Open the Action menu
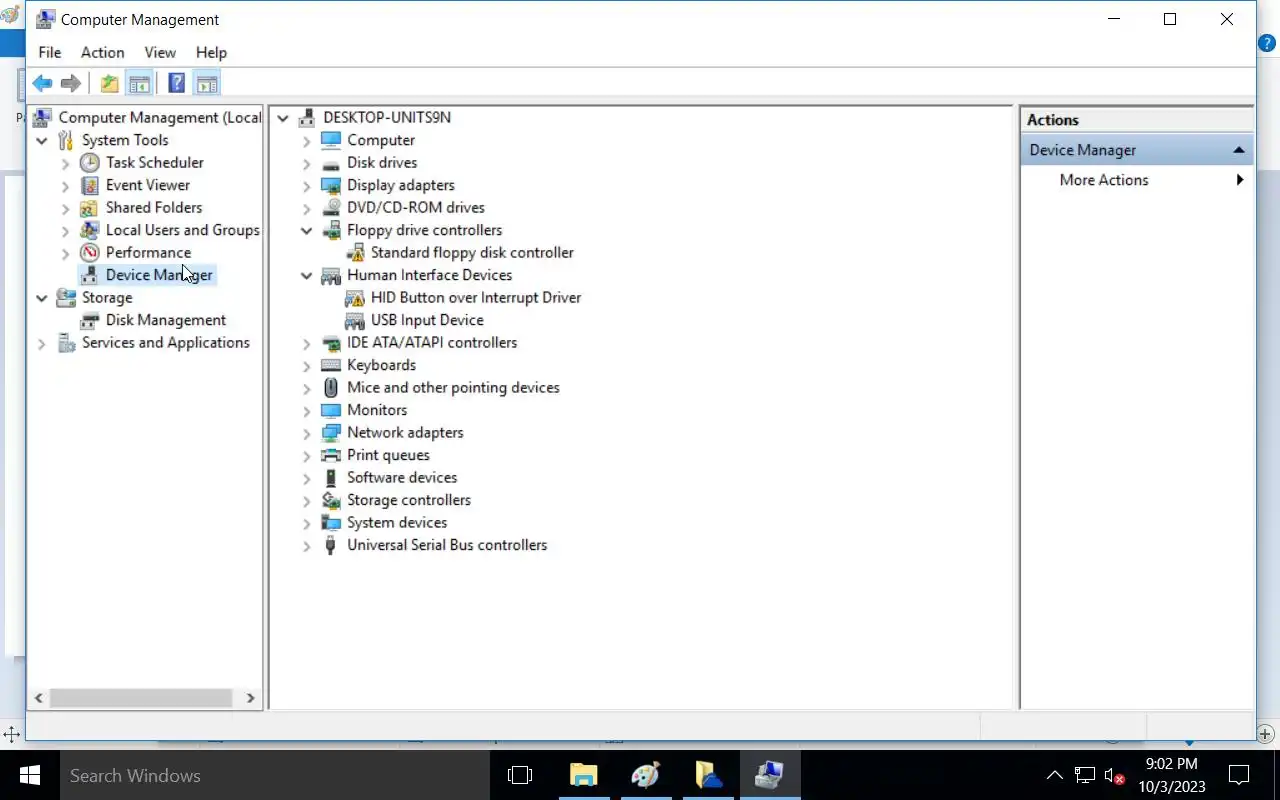Image resolution: width=1280 pixels, height=800 pixels. click(x=103, y=52)
